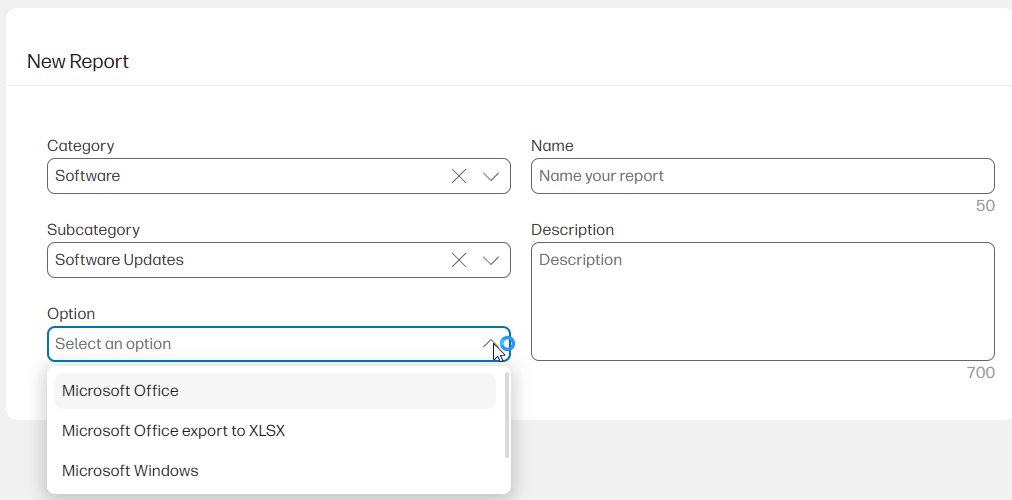Clear the Subcategory selection using its X icon
The image size is (1012, 500).
point(459,260)
